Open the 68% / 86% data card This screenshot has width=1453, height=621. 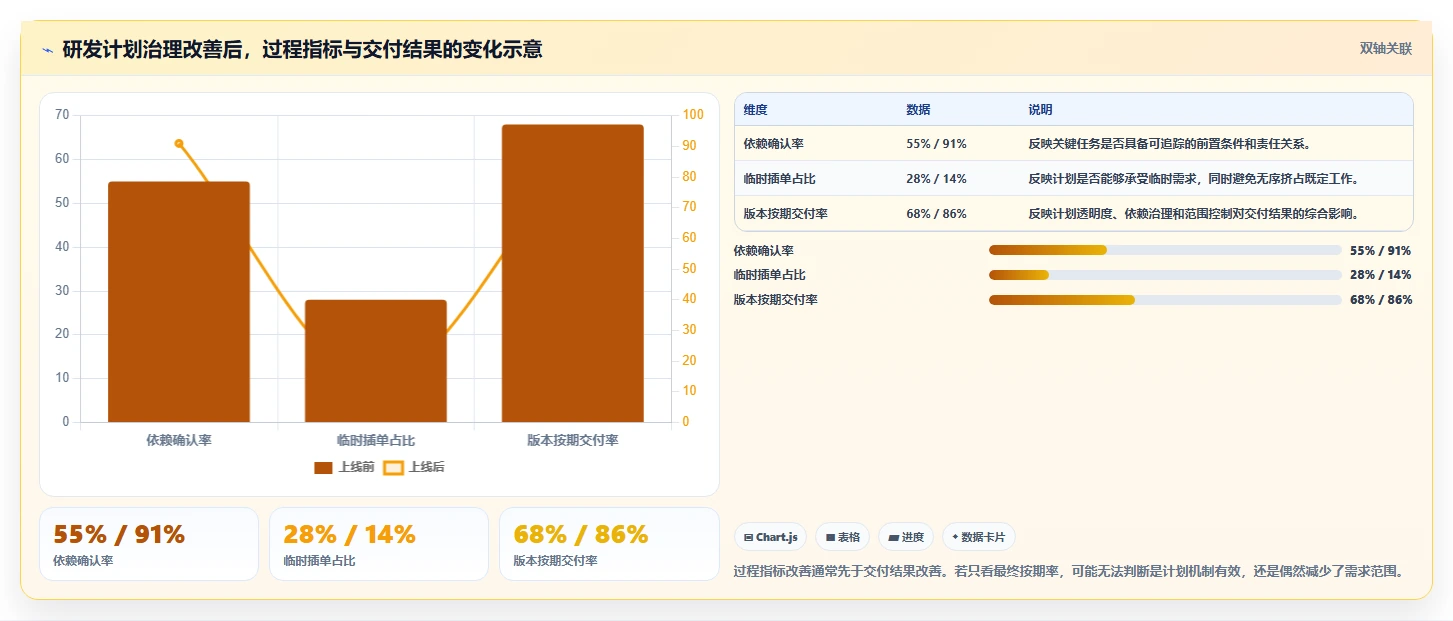tap(609, 544)
